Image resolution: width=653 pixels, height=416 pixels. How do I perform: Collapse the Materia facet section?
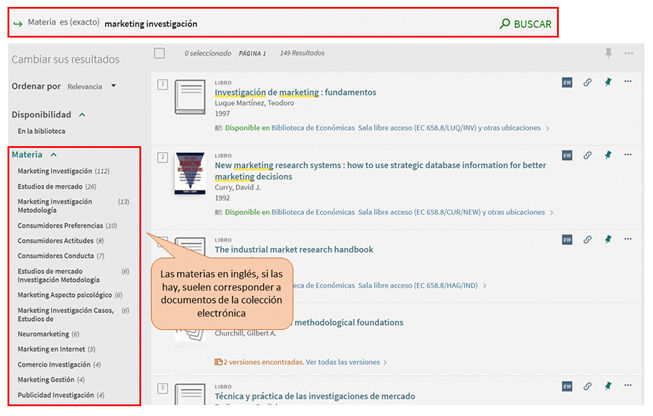point(53,155)
